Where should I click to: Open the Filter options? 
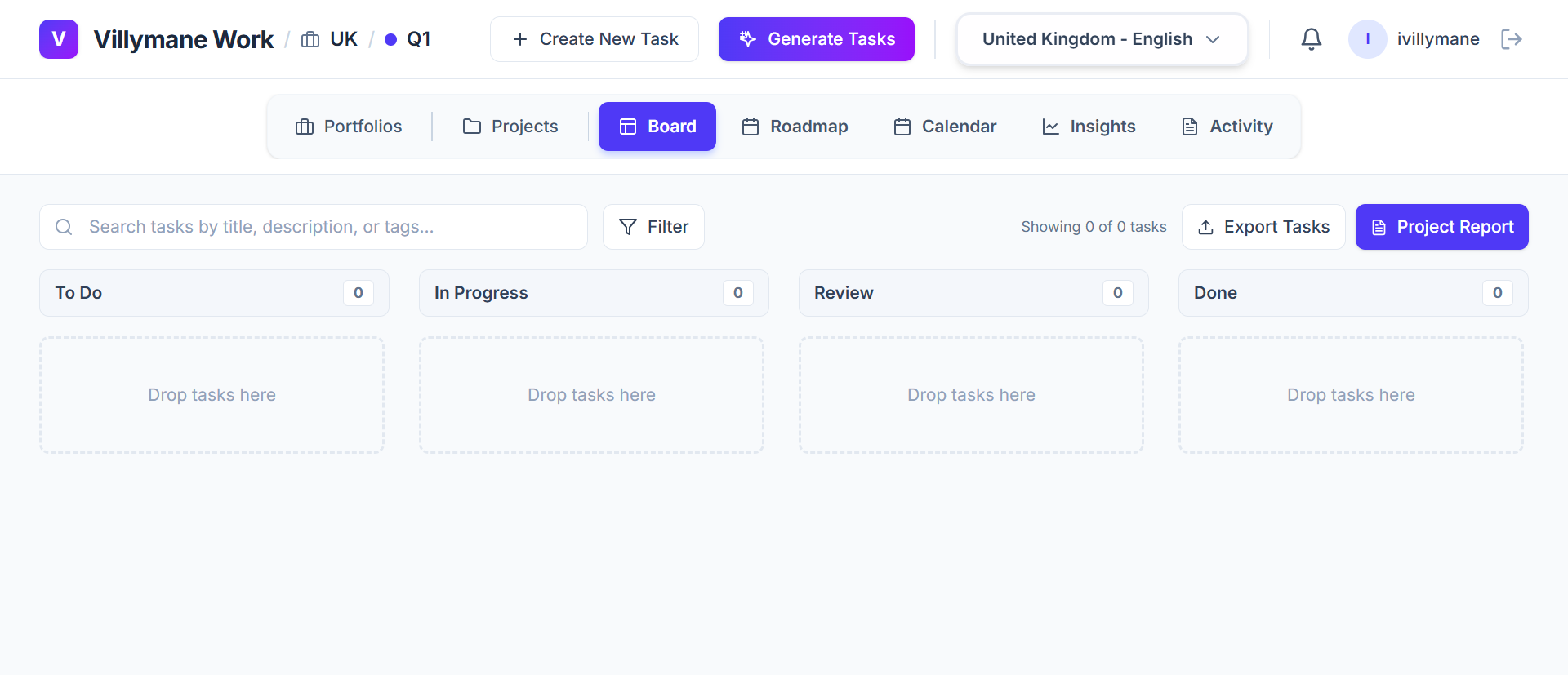pos(653,227)
